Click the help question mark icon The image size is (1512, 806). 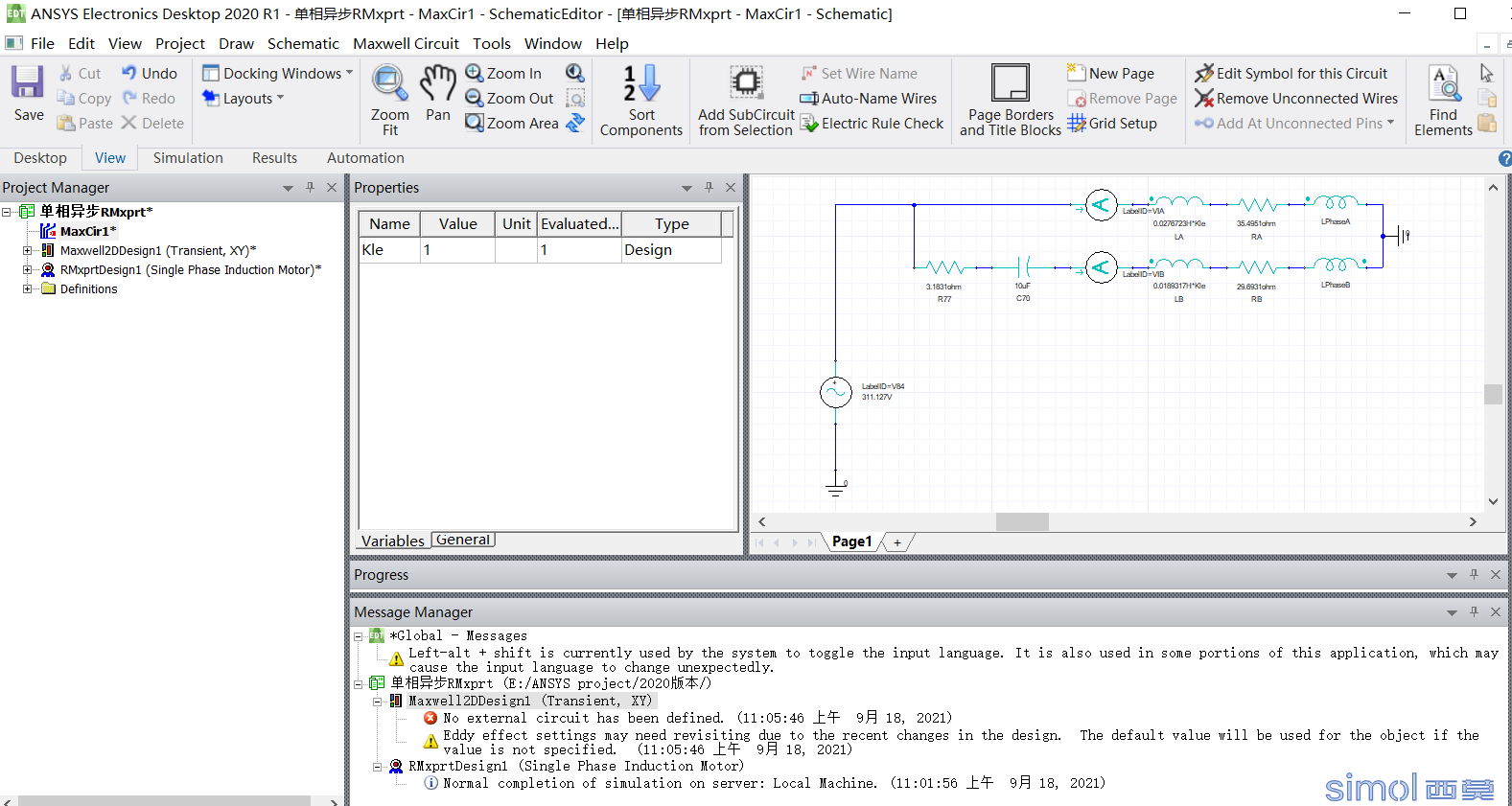click(x=1505, y=159)
